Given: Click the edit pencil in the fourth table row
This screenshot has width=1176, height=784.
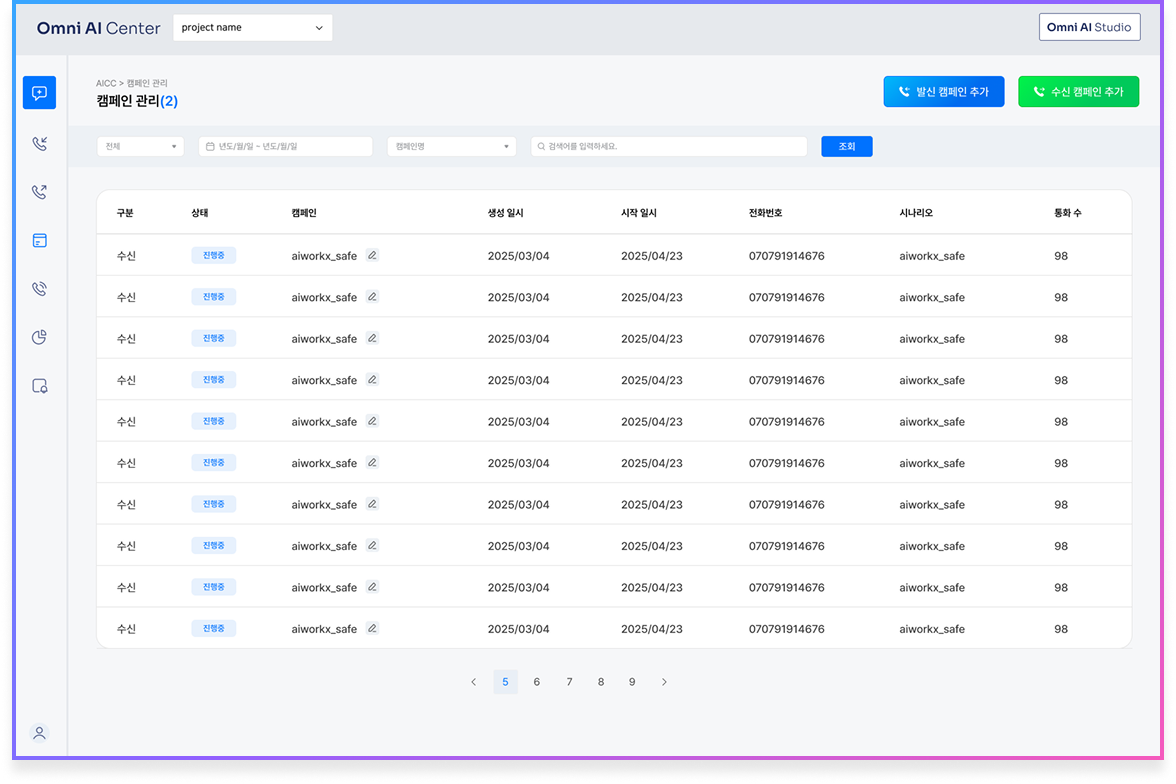Looking at the screenshot, I should (x=372, y=380).
